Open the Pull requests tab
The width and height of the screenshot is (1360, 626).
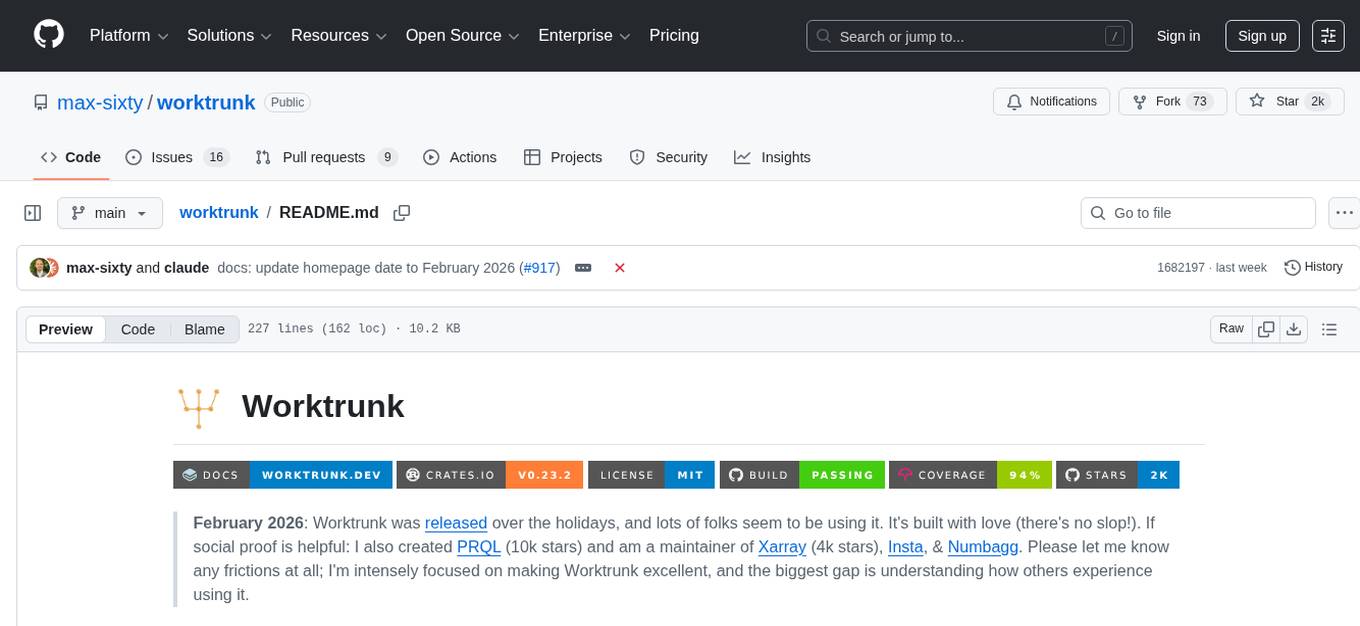click(325, 157)
